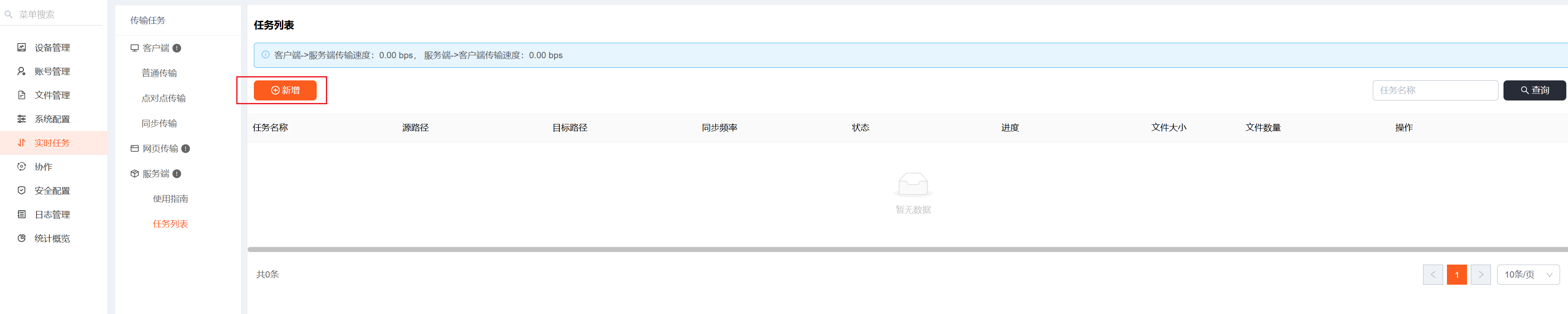Select 点对点传输 in the submenu
Viewport: 1568px width, 314px height.
point(163,98)
